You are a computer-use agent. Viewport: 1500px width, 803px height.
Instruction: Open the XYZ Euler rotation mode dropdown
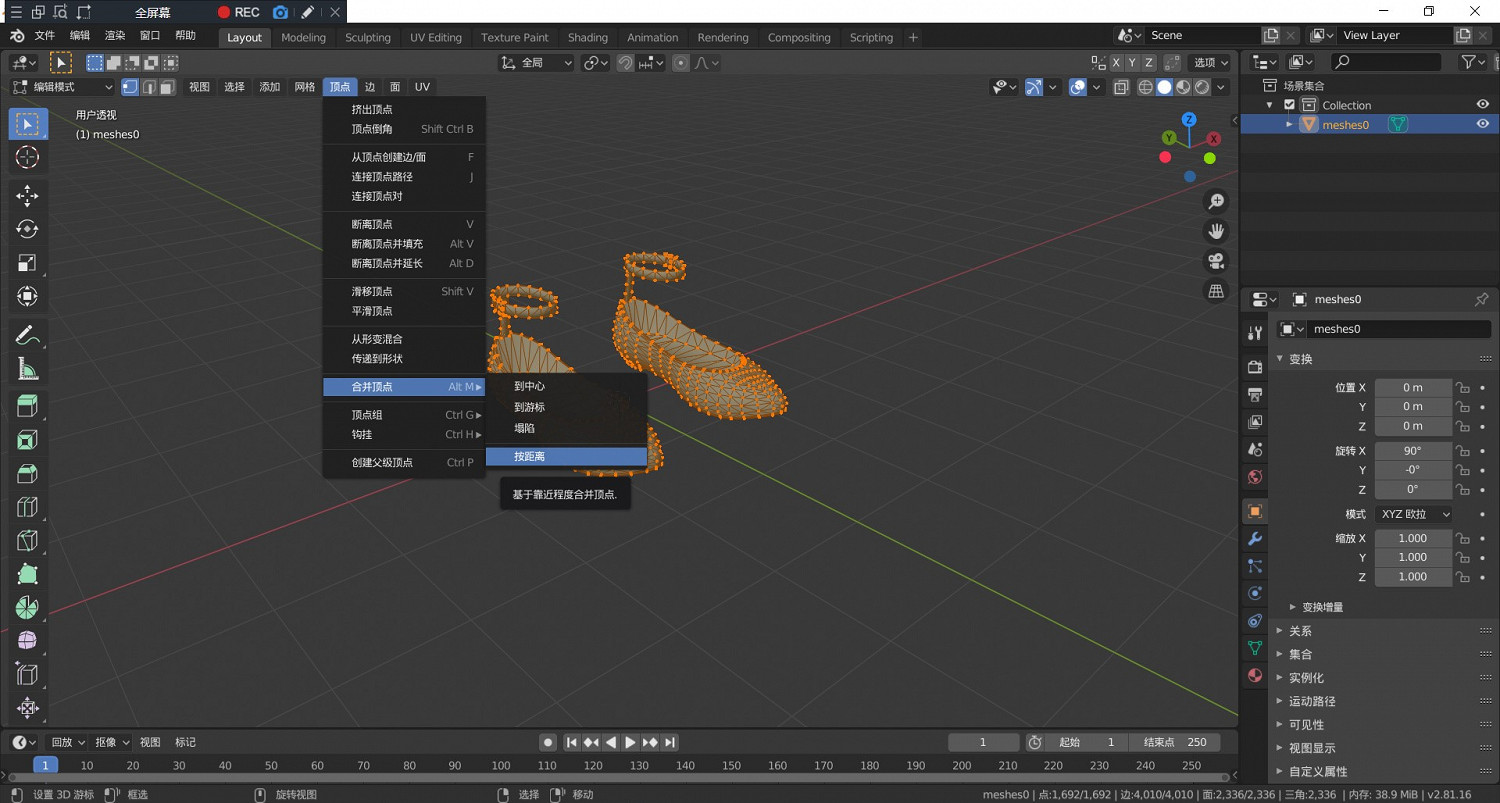1413,514
